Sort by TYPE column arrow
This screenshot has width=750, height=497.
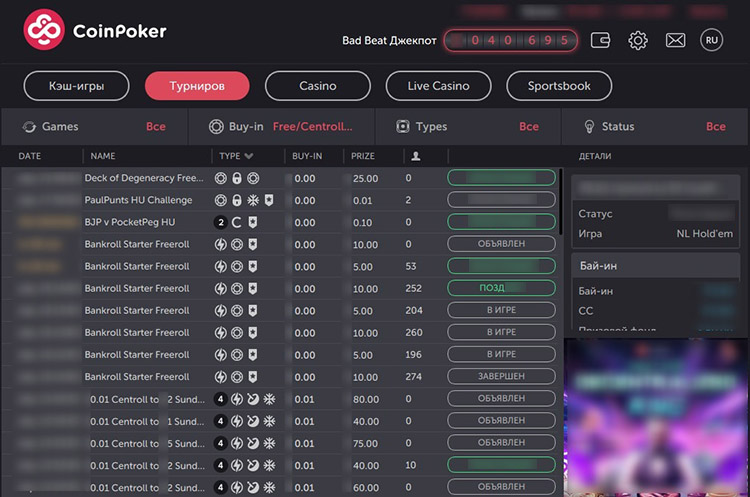tap(249, 156)
